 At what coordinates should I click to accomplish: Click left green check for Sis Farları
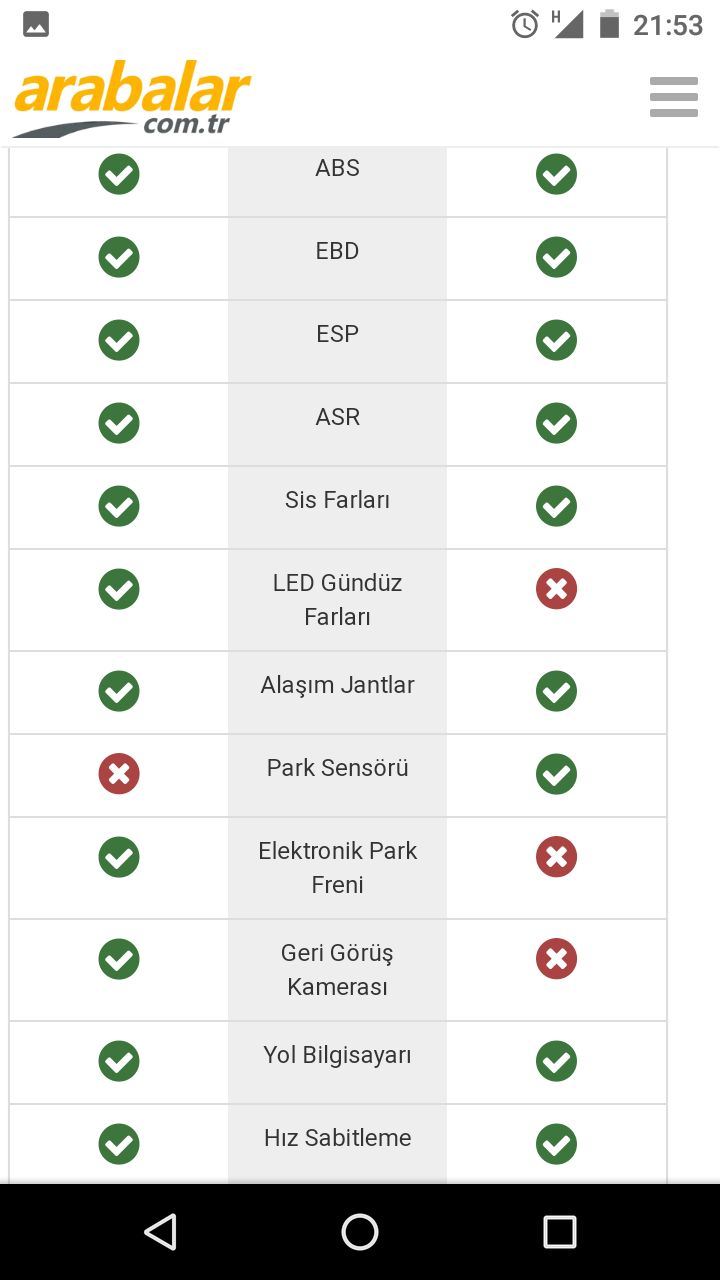[119, 506]
